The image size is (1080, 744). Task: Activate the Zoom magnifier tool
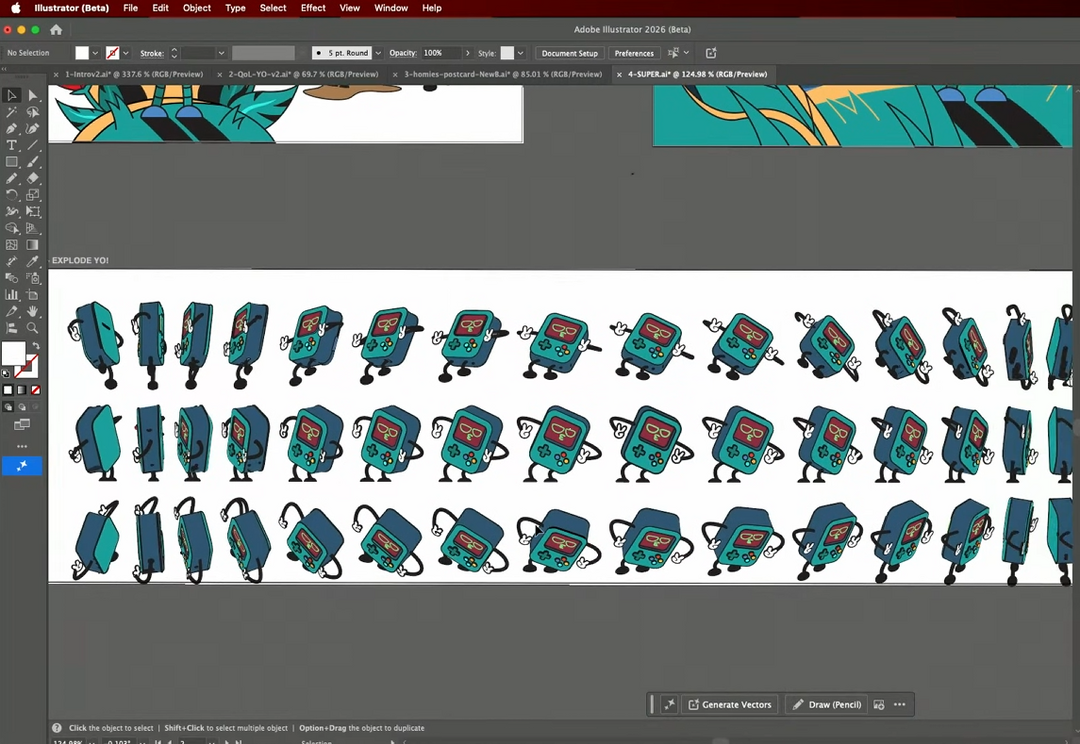pos(32,327)
